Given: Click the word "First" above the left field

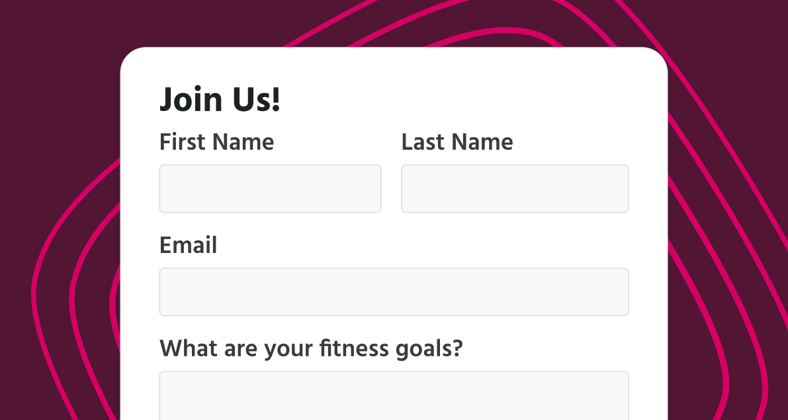Looking at the screenshot, I should tap(181, 142).
